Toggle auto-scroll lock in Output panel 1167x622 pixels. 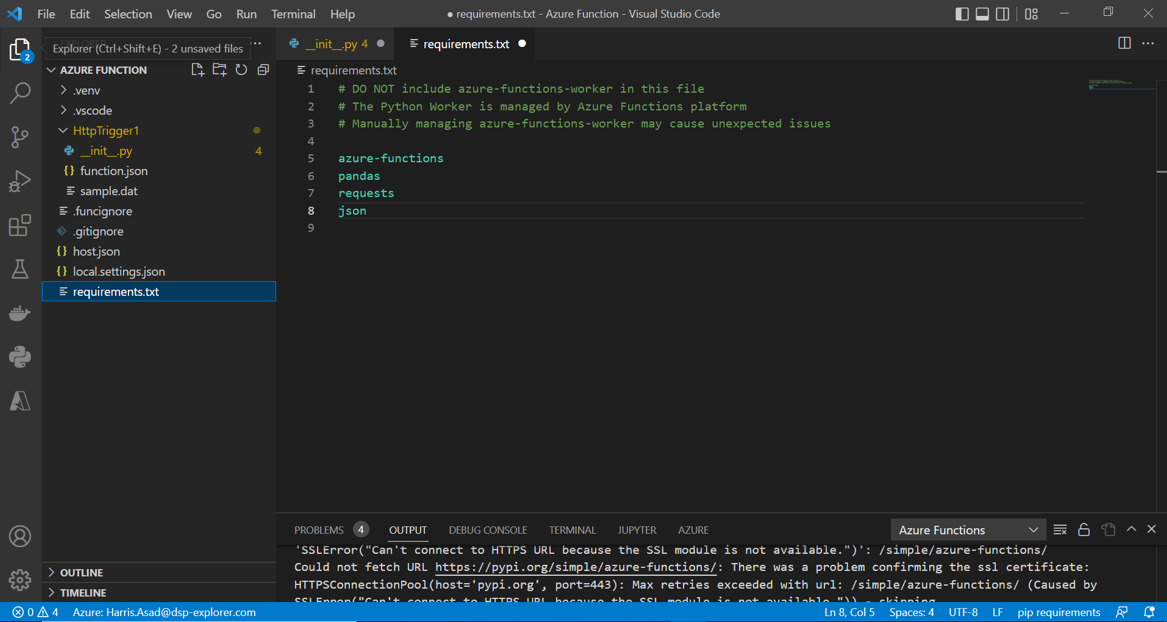[x=1084, y=529]
